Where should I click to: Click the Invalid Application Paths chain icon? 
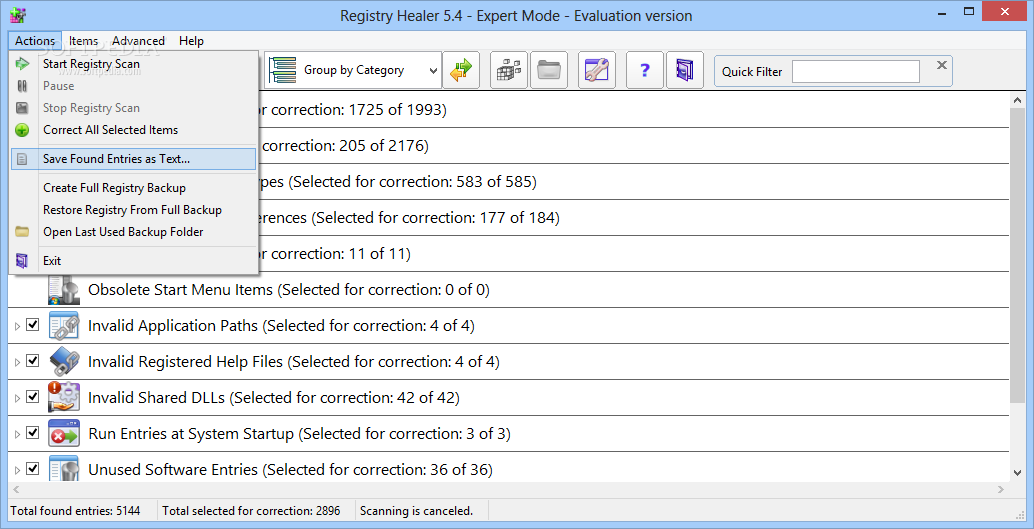click(x=64, y=325)
